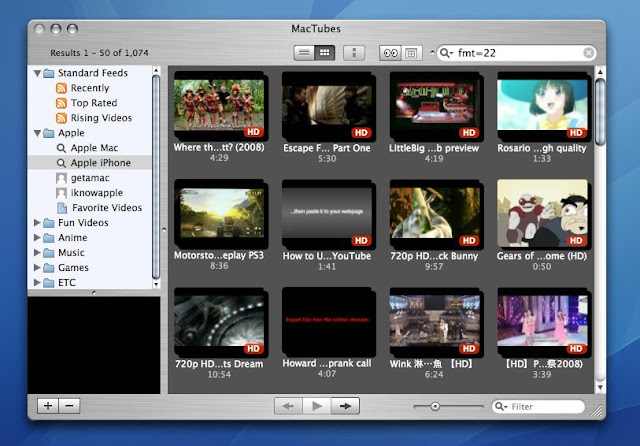This screenshot has height=446, width=640.
Task: Open the search options magnifier dropdown
Action: coord(446,53)
